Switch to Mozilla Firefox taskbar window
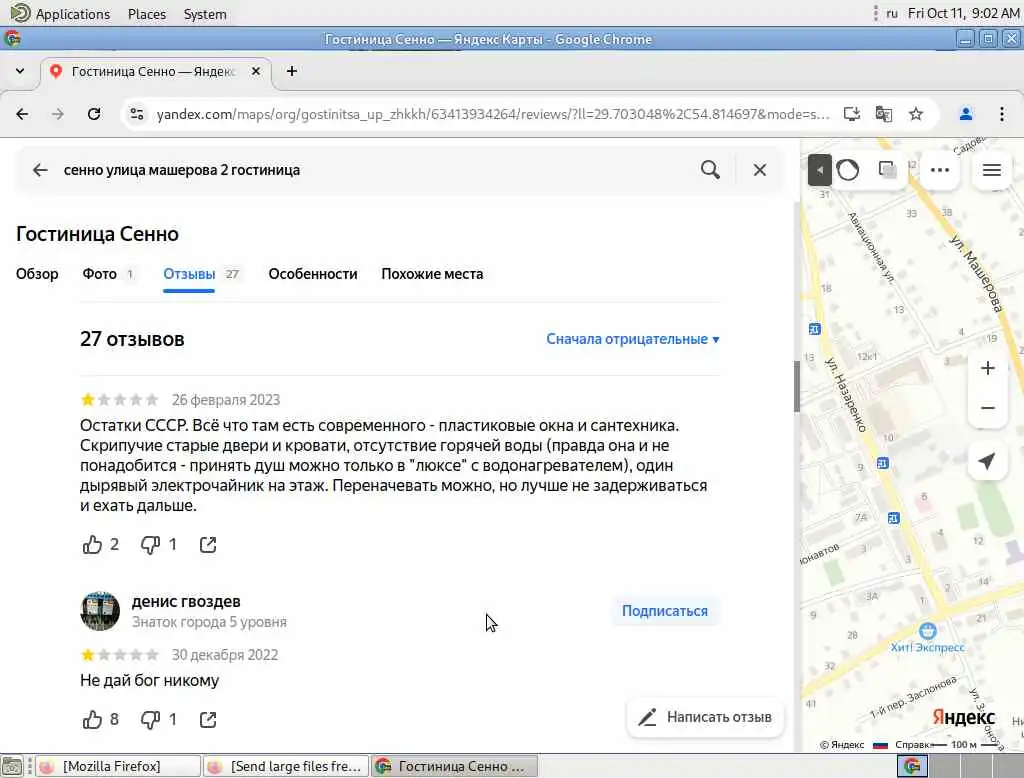1024x778 pixels. click(118, 766)
